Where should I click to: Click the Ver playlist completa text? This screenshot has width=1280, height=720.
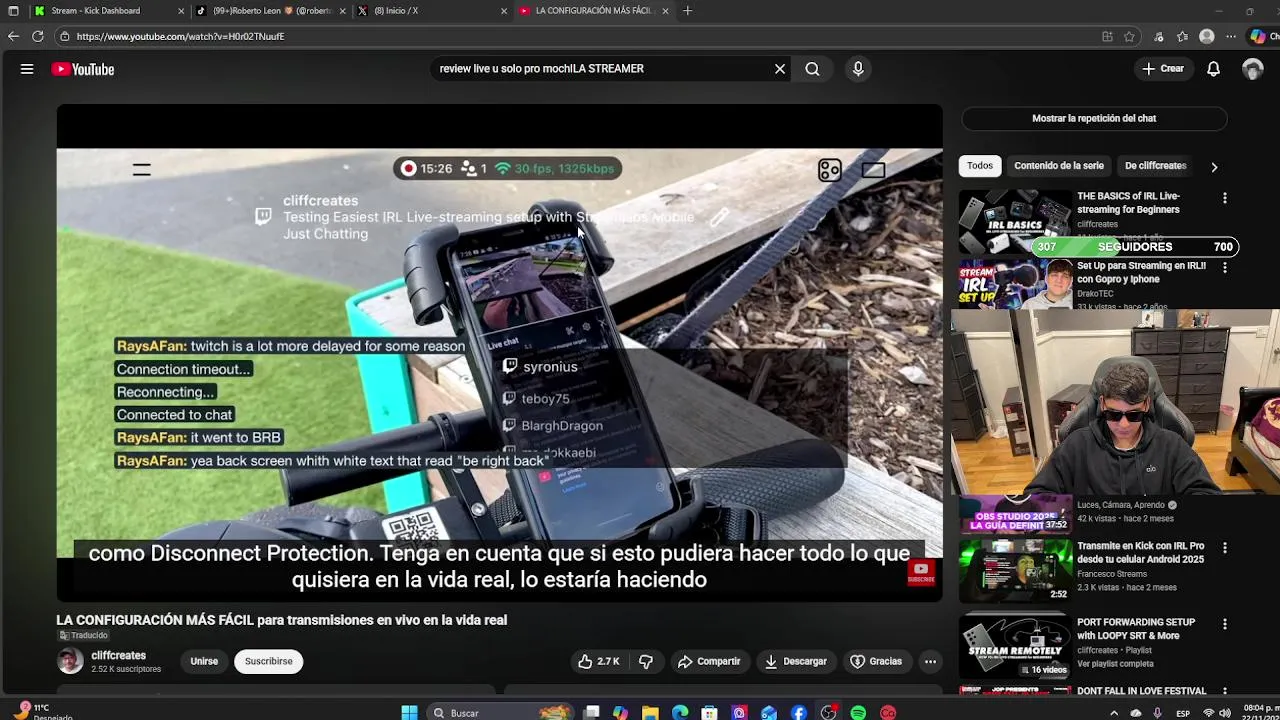coord(1115,664)
